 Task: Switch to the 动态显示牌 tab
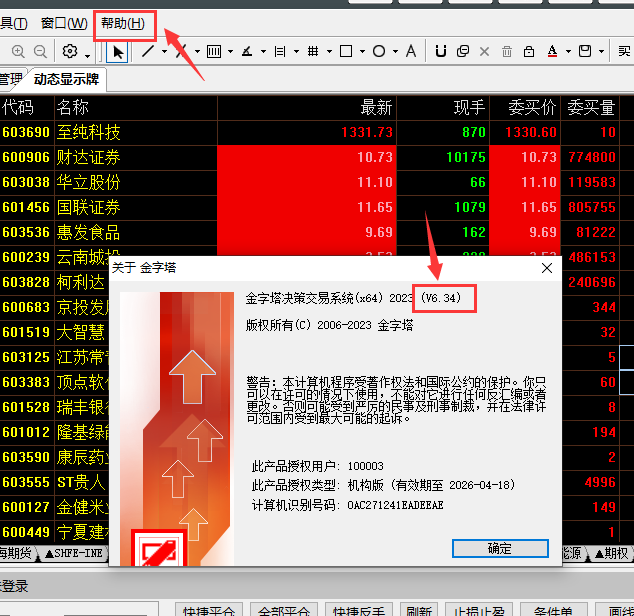(x=66, y=79)
